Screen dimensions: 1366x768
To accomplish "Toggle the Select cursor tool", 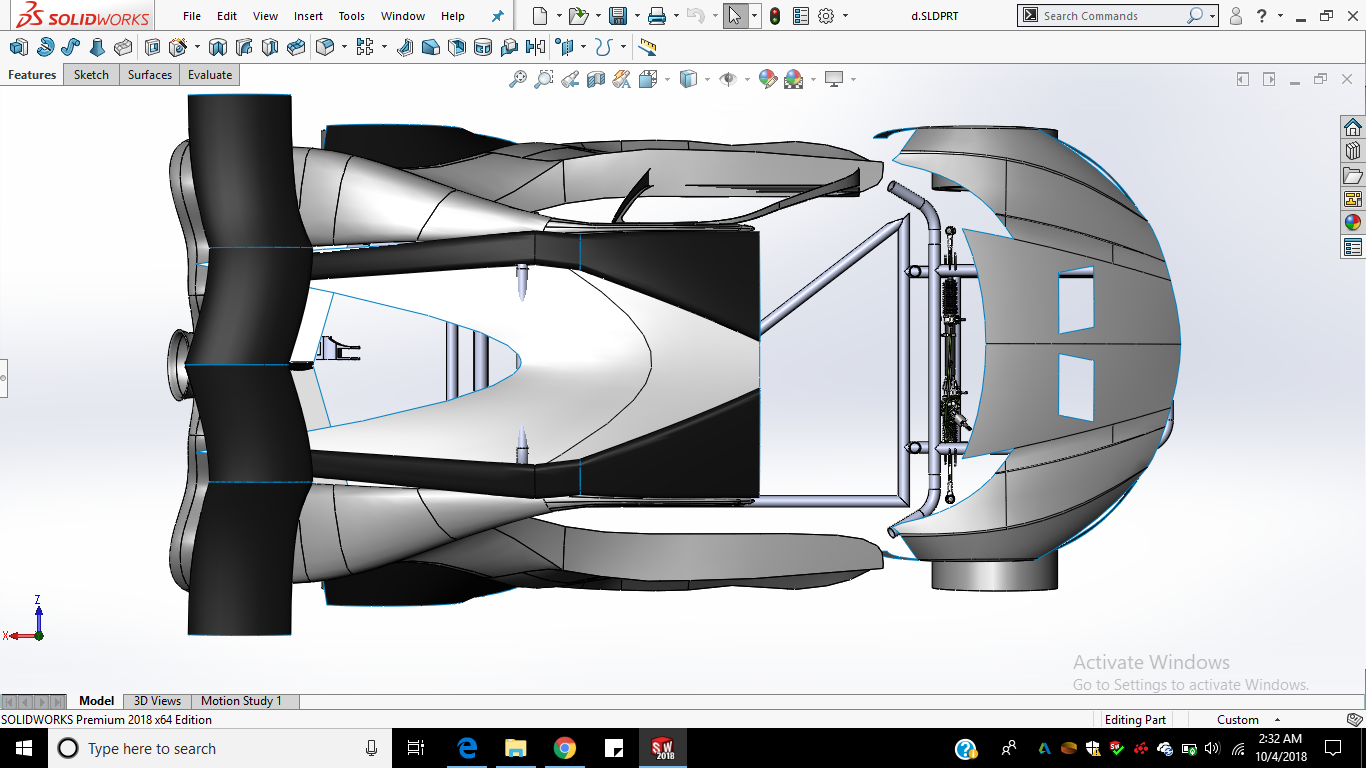I will (735, 16).
